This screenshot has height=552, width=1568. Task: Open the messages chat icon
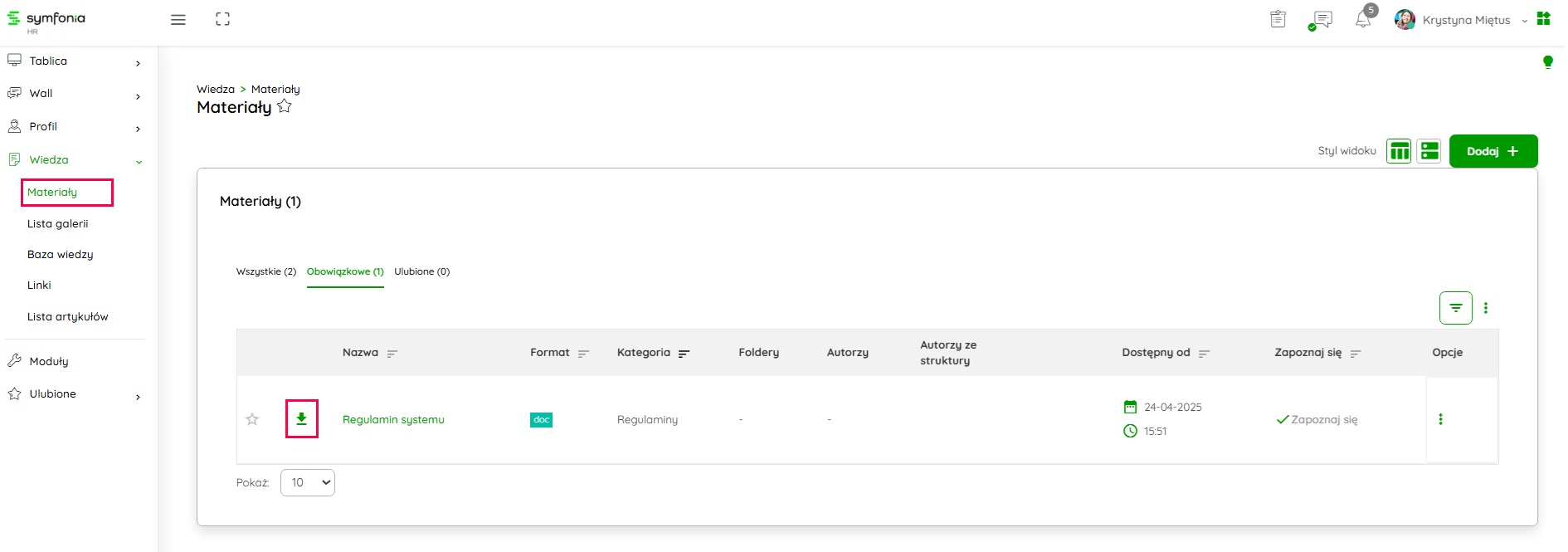(1322, 19)
